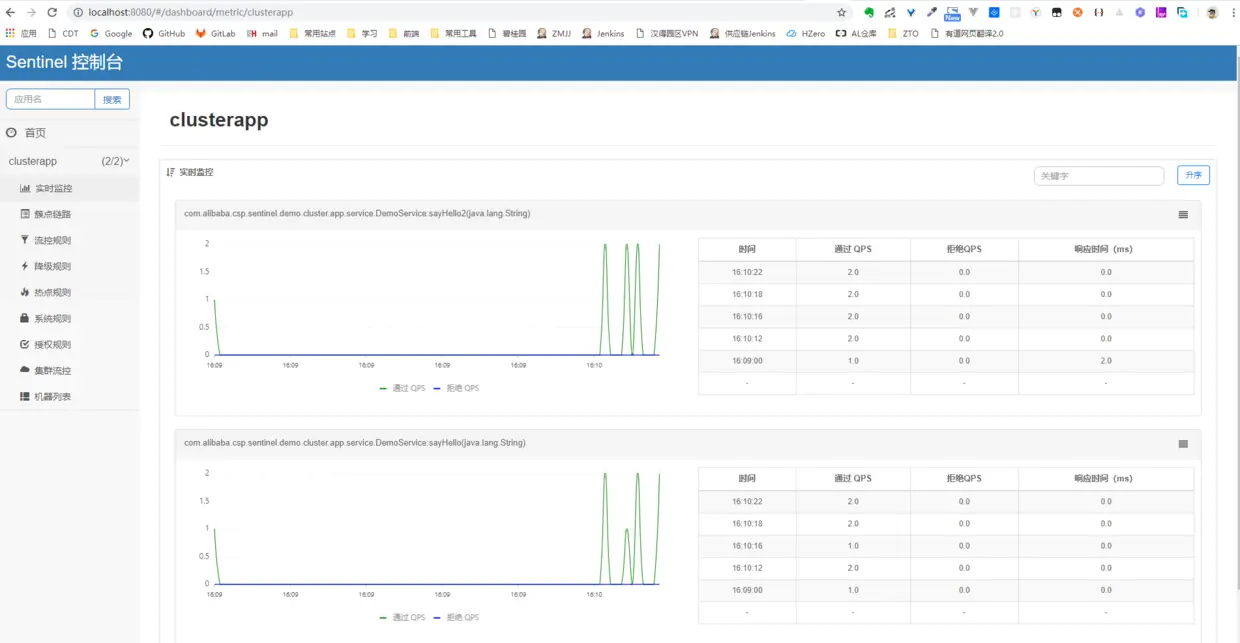This screenshot has height=643, width=1240.
Task: Bookmark this page with star icon
Action: tap(841, 12)
